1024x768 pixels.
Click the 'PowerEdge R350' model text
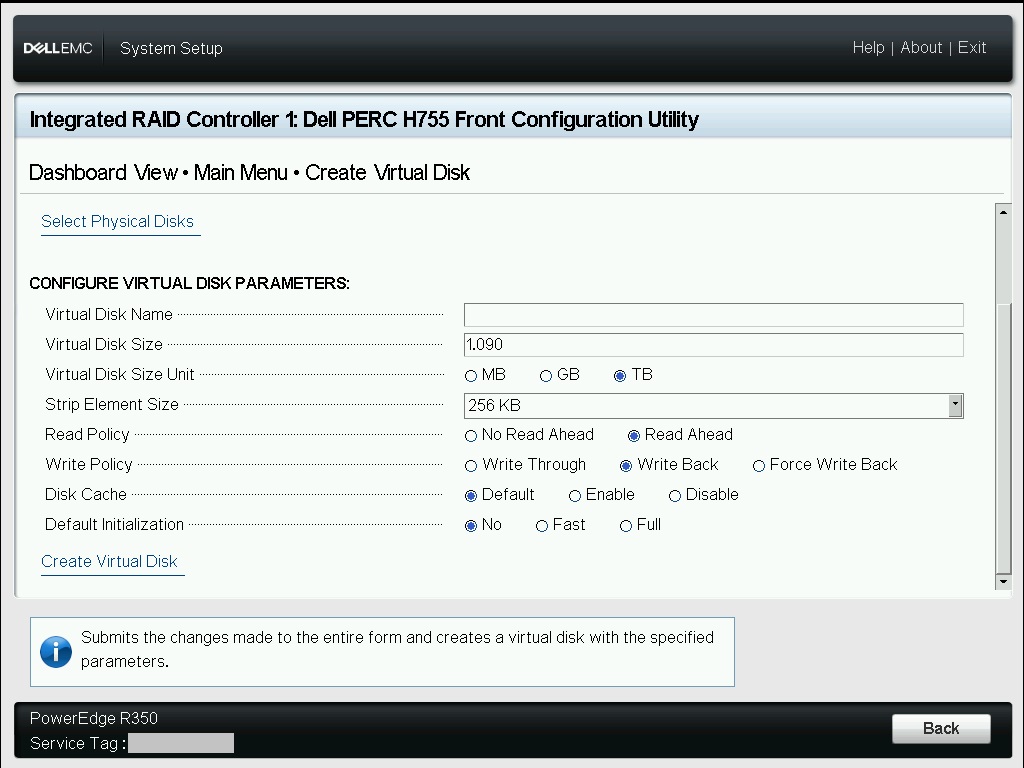point(93,718)
